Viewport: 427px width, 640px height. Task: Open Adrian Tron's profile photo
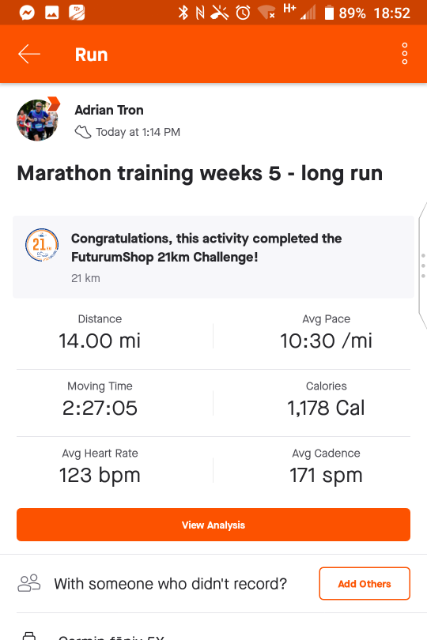point(37,120)
